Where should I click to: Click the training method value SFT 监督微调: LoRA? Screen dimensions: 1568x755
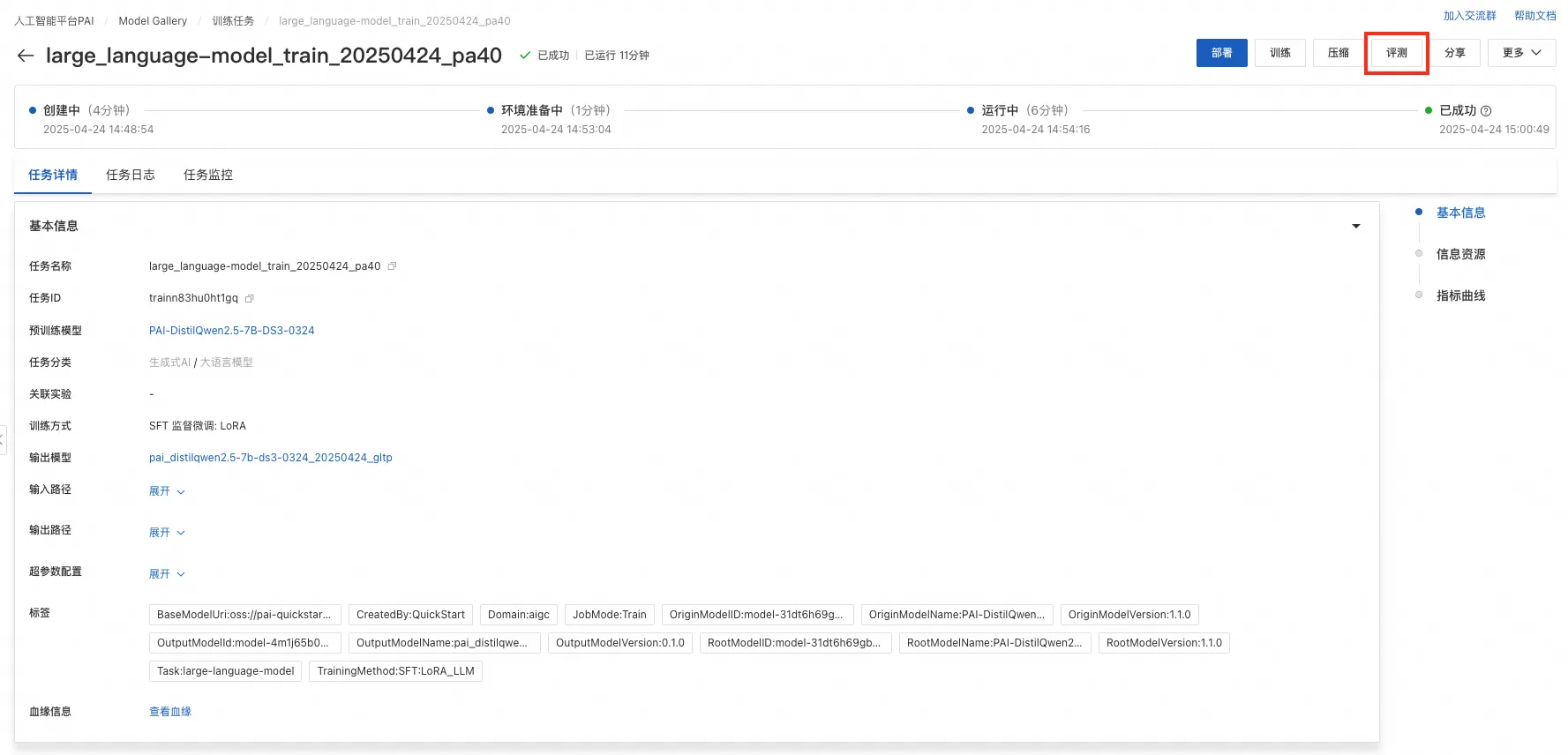(198, 426)
